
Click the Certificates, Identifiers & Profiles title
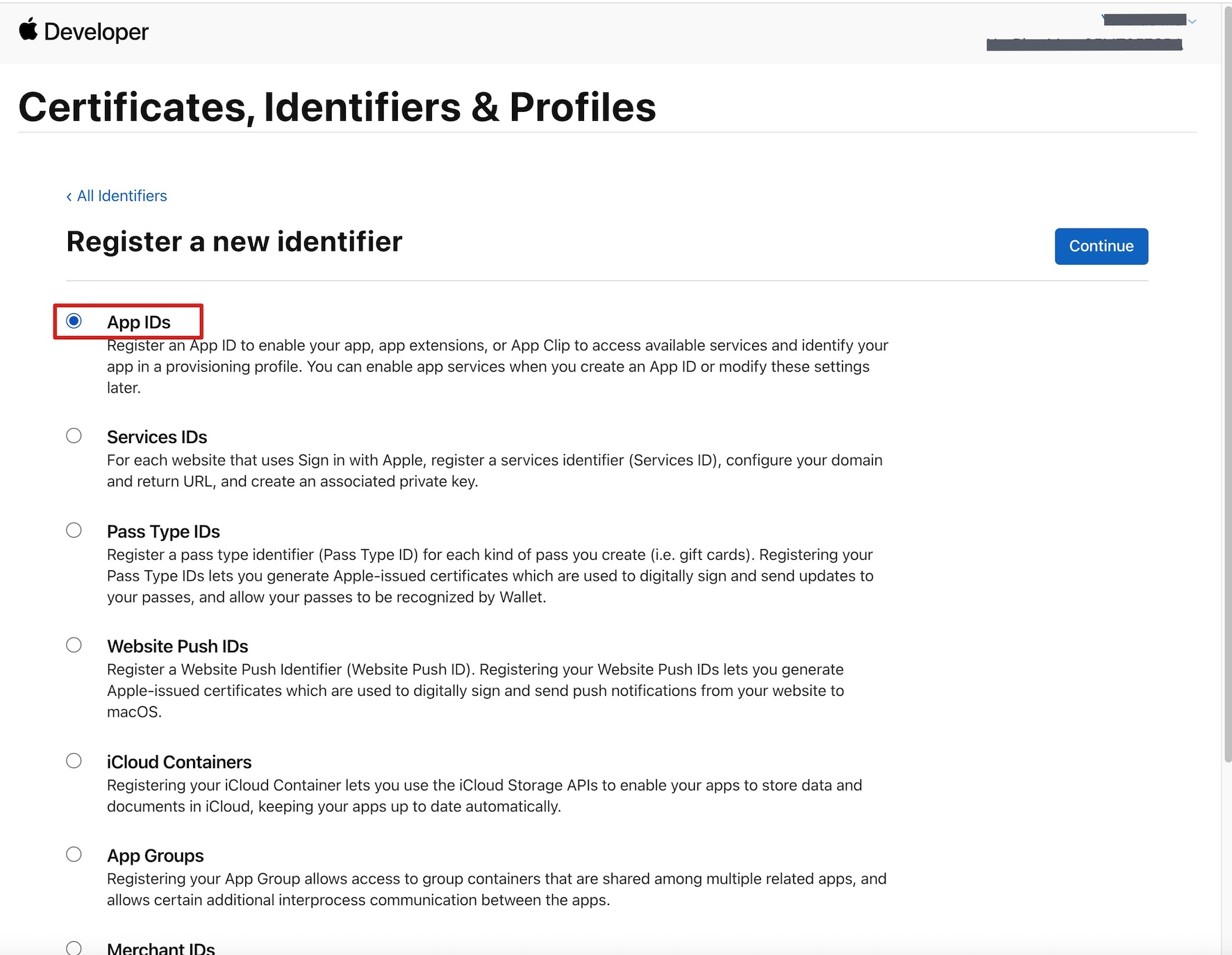338,108
